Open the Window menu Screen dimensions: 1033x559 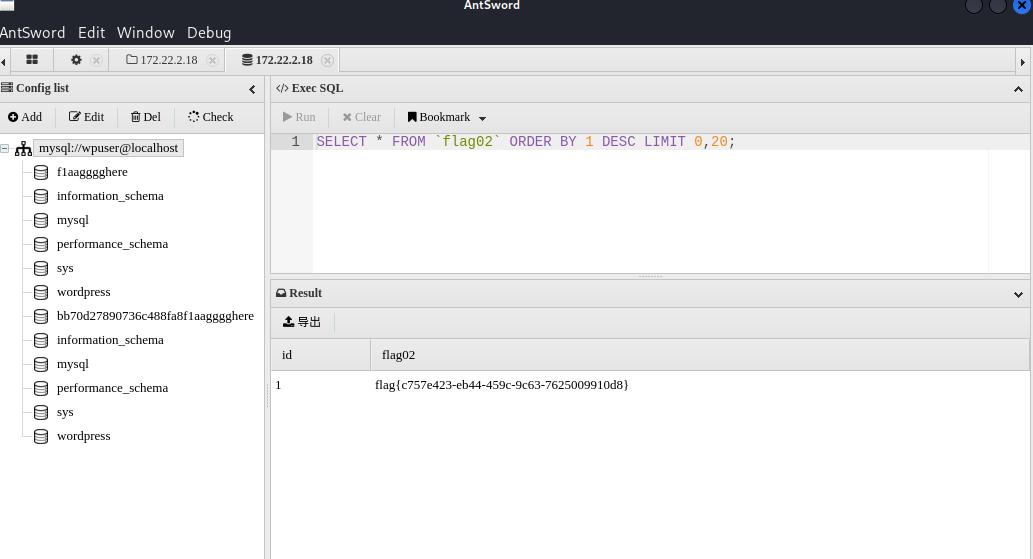coord(146,33)
